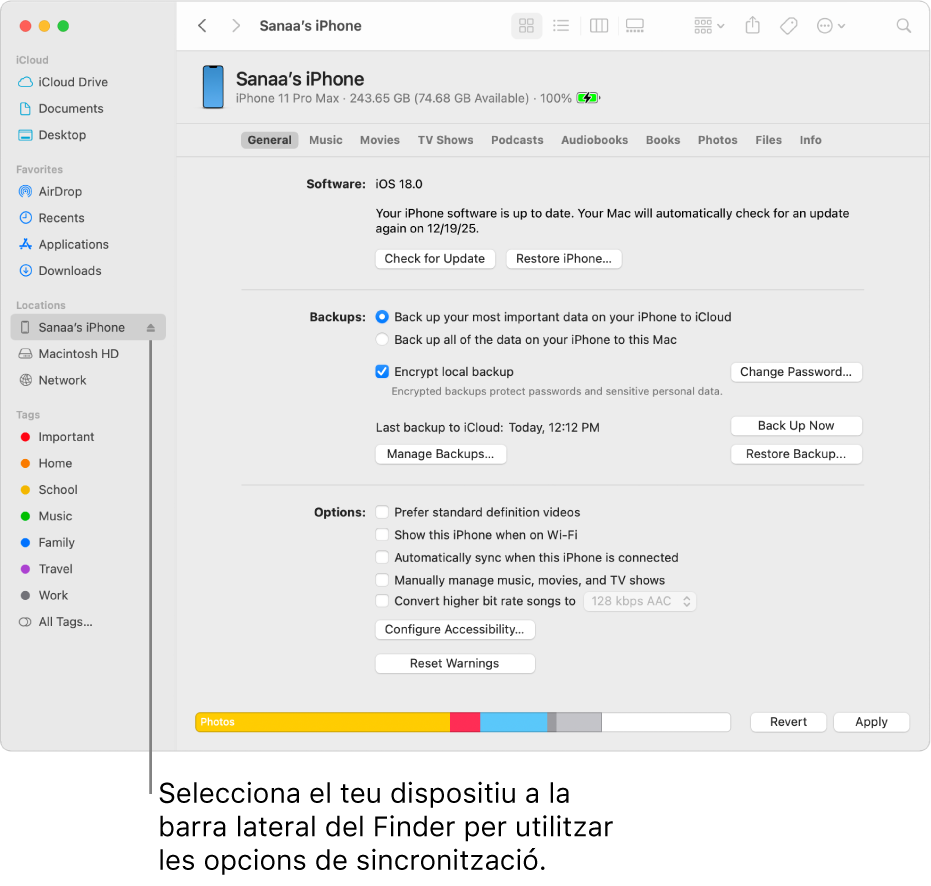
Task: Click Restore Backup… button
Action: coord(796,454)
